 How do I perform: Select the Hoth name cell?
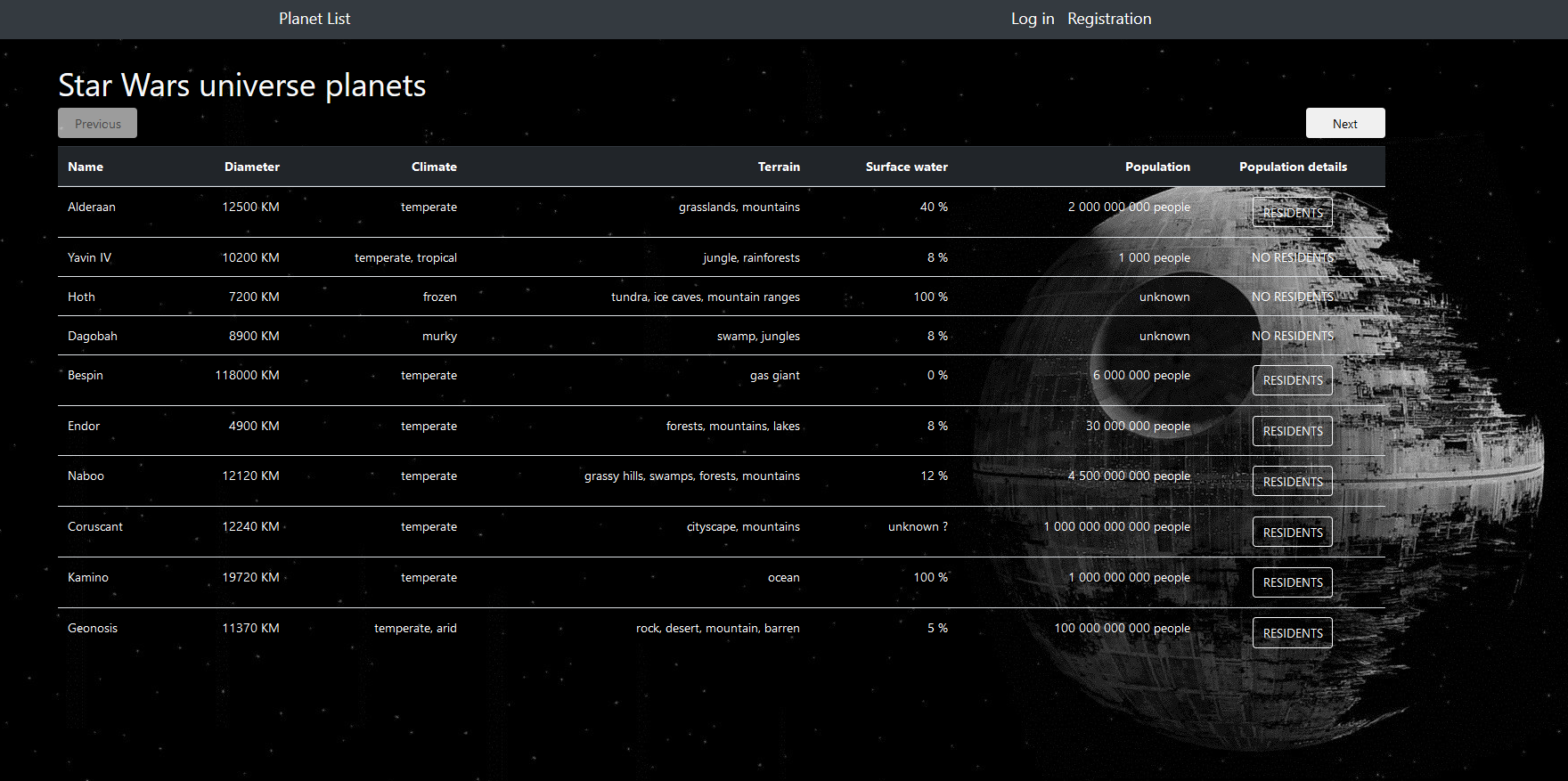[x=81, y=297]
